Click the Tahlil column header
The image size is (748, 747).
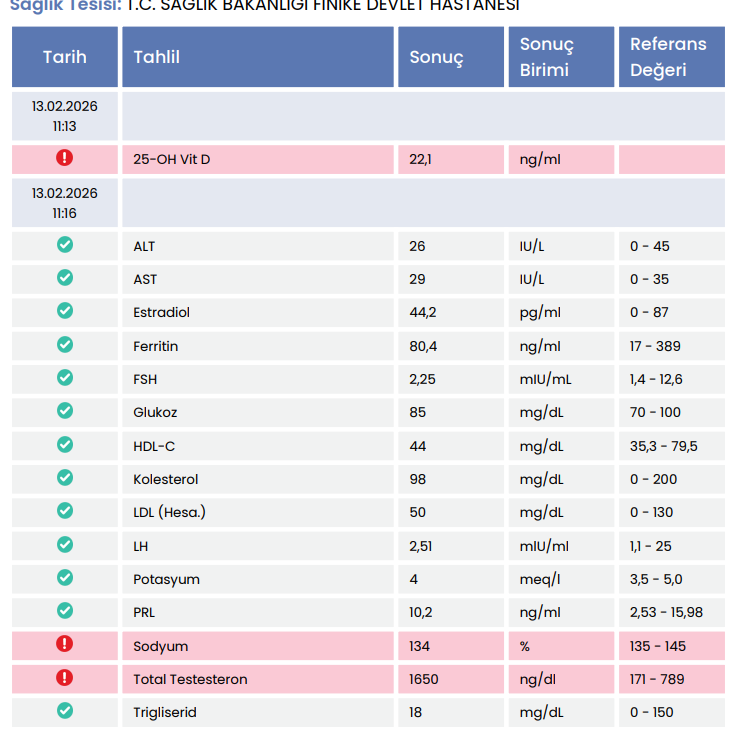tap(258, 57)
